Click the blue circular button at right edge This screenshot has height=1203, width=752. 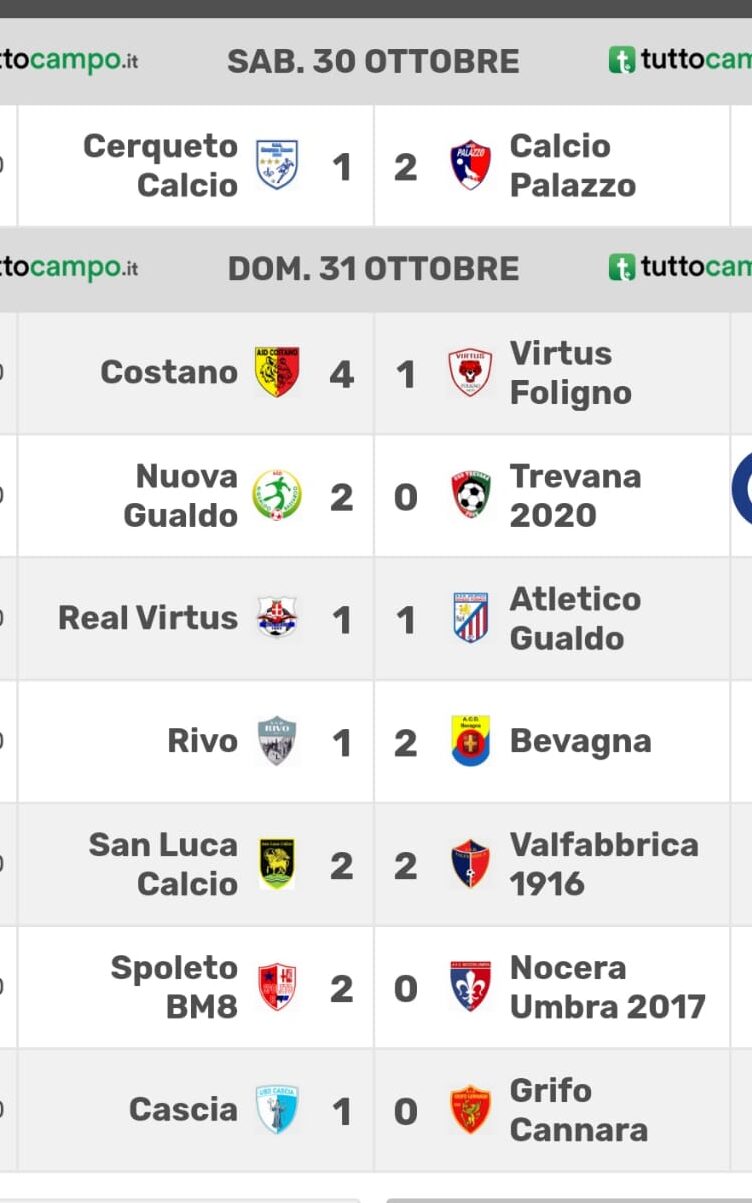tap(742, 490)
